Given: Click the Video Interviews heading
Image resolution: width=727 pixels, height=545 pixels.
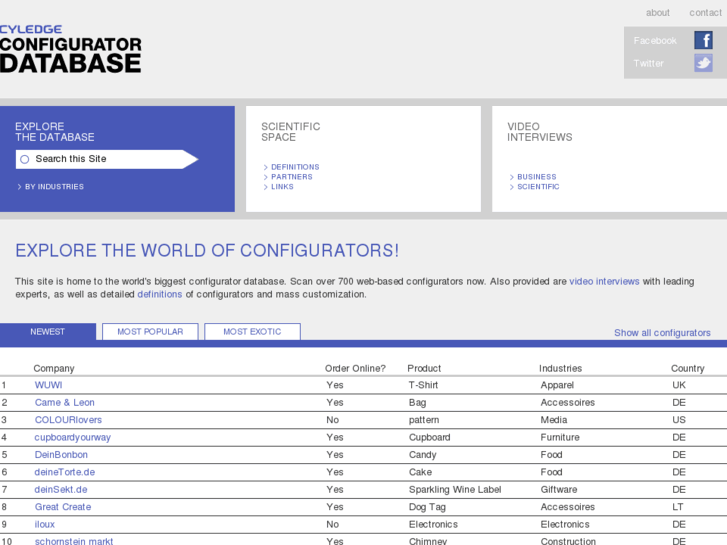Looking at the screenshot, I should pyautogui.click(x=539, y=132).
